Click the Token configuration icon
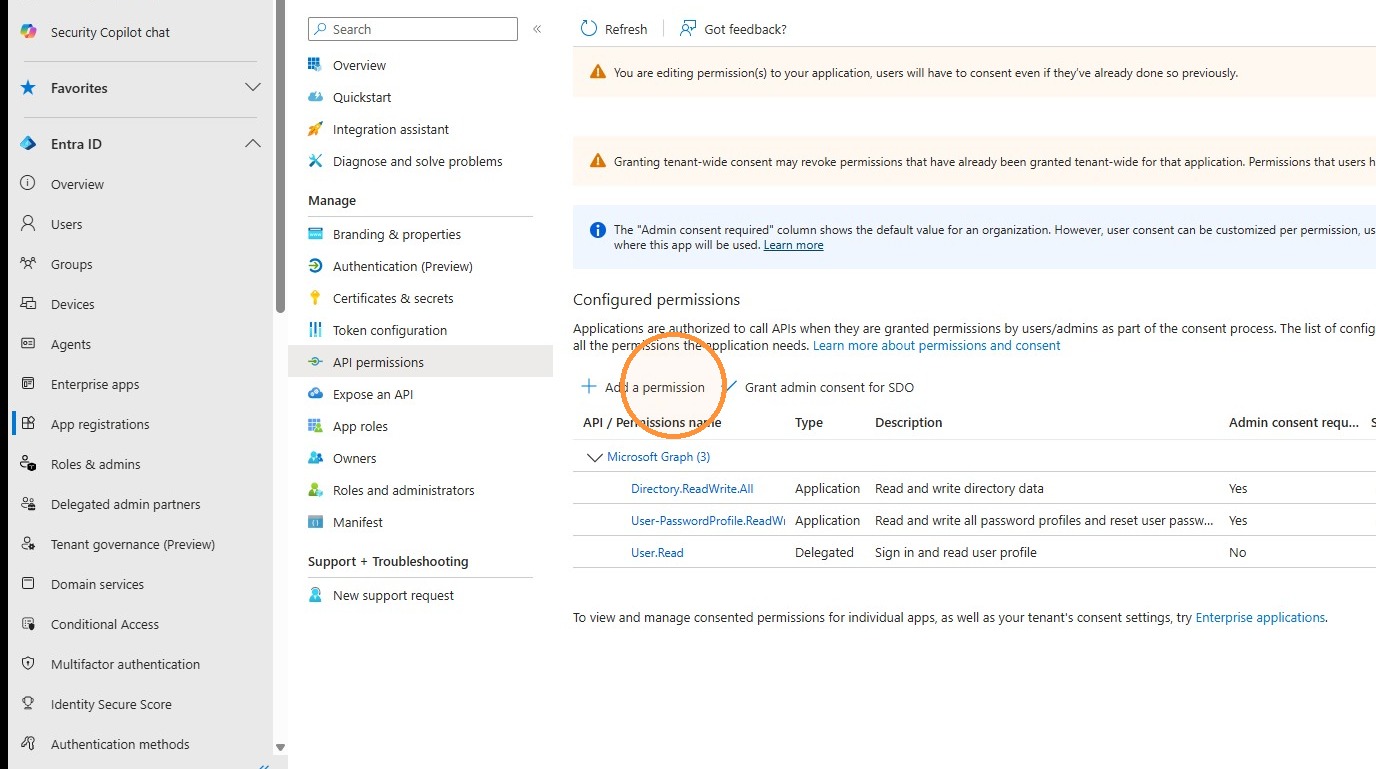Screen dimensions: 1376x769 coord(316,330)
